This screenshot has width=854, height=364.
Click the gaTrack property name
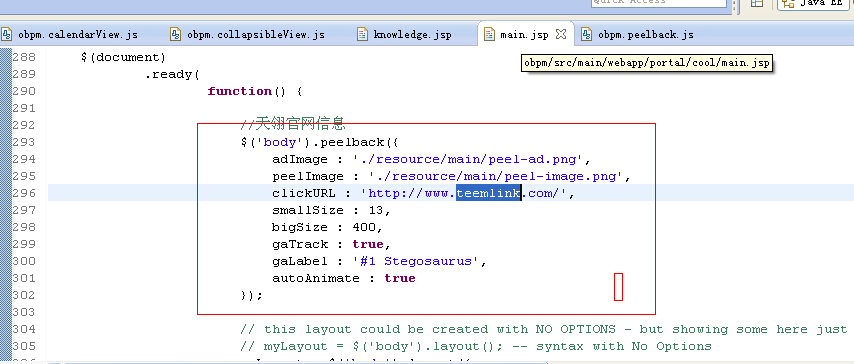pos(300,244)
